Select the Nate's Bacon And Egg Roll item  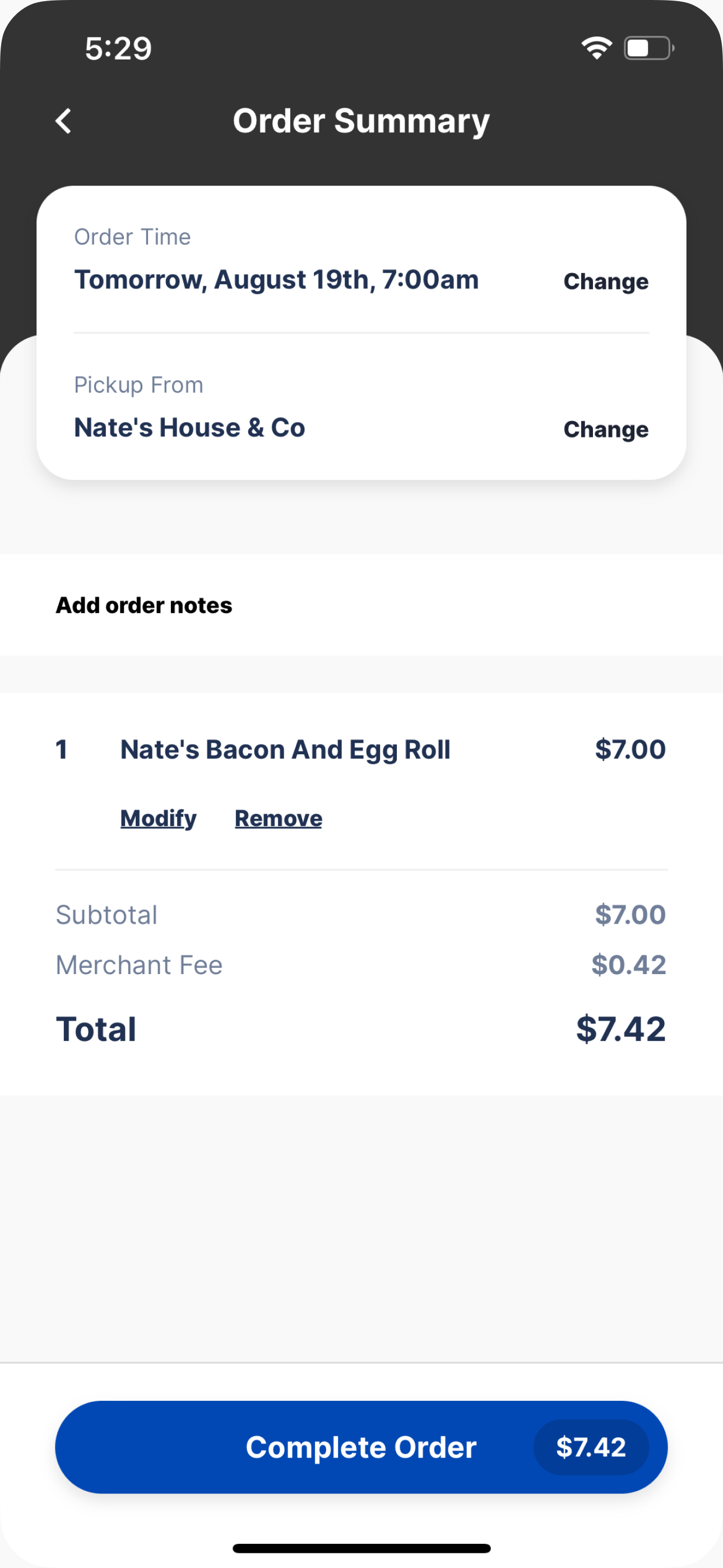(x=285, y=750)
